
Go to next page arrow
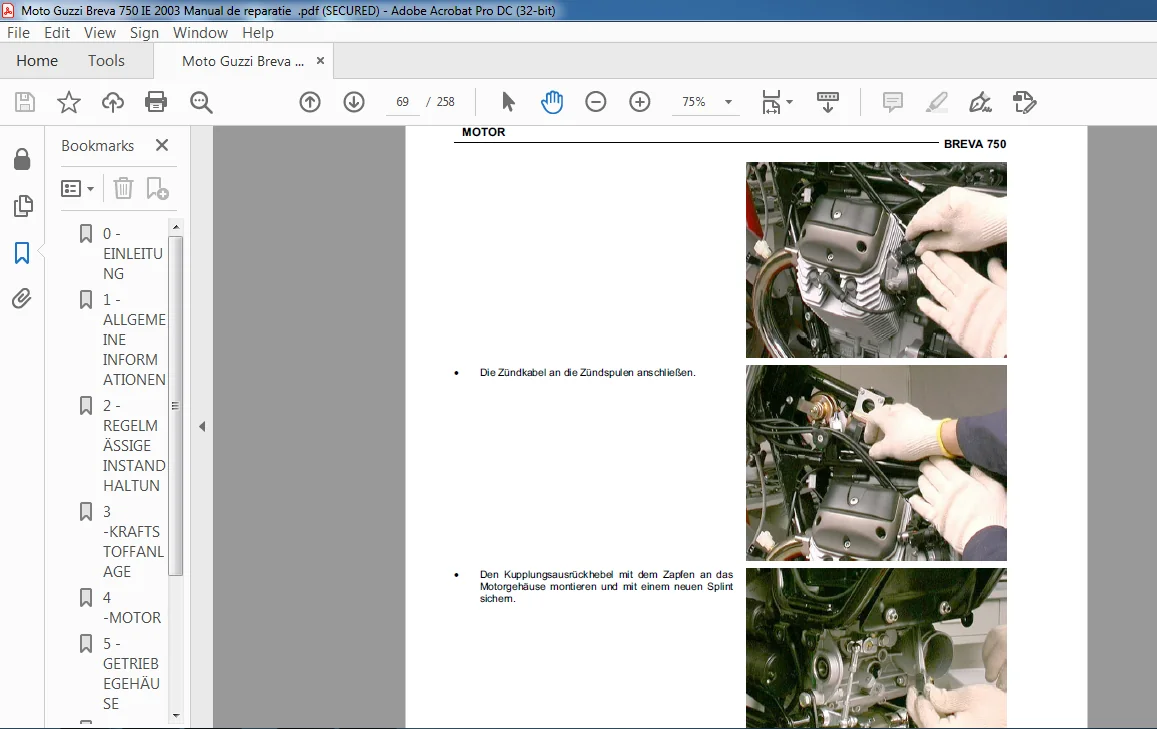354,102
